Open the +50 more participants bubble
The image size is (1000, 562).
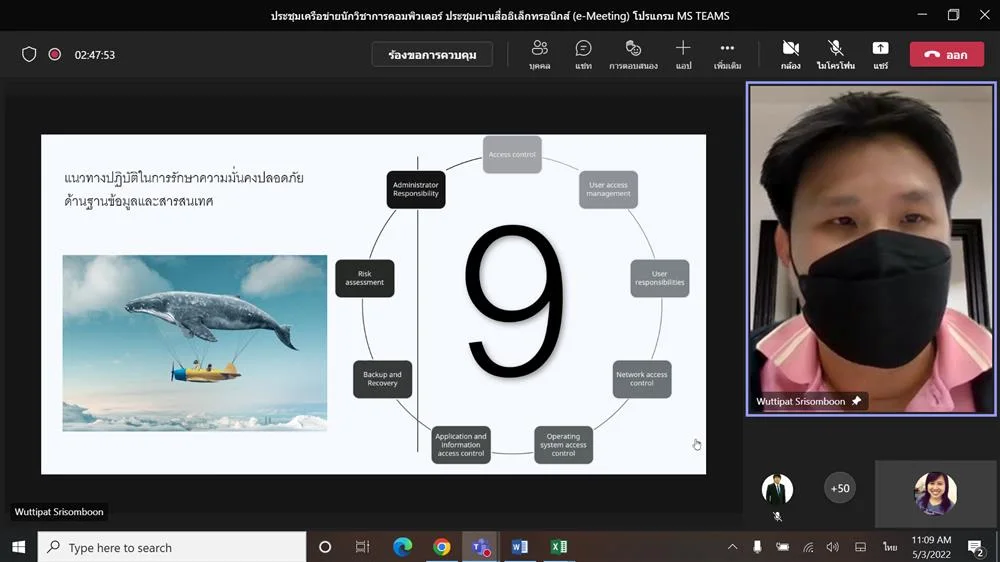pyautogui.click(x=840, y=488)
